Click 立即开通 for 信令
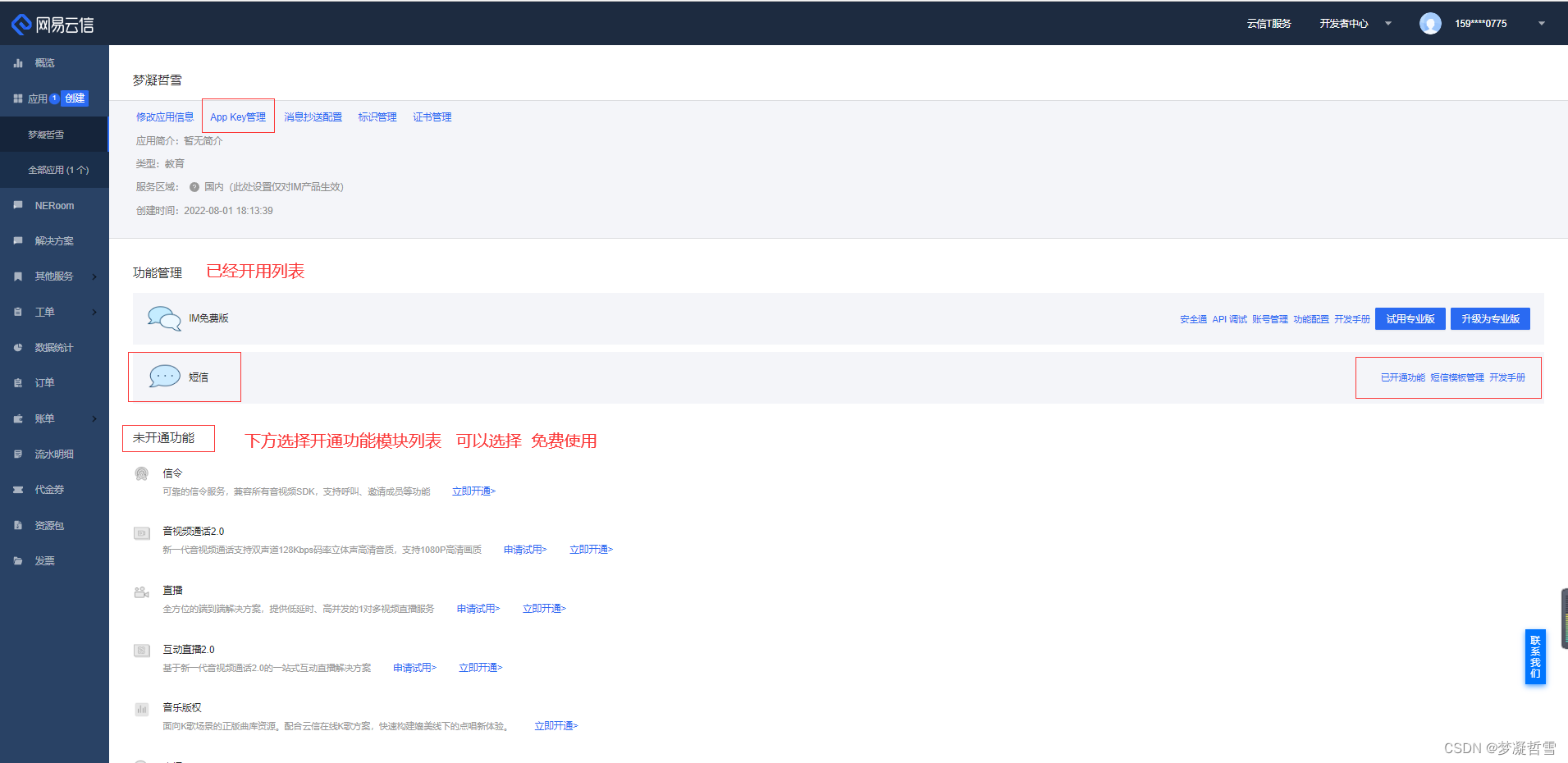Image resolution: width=1568 pixels, height=763 pixels. (x=474, y=491)
